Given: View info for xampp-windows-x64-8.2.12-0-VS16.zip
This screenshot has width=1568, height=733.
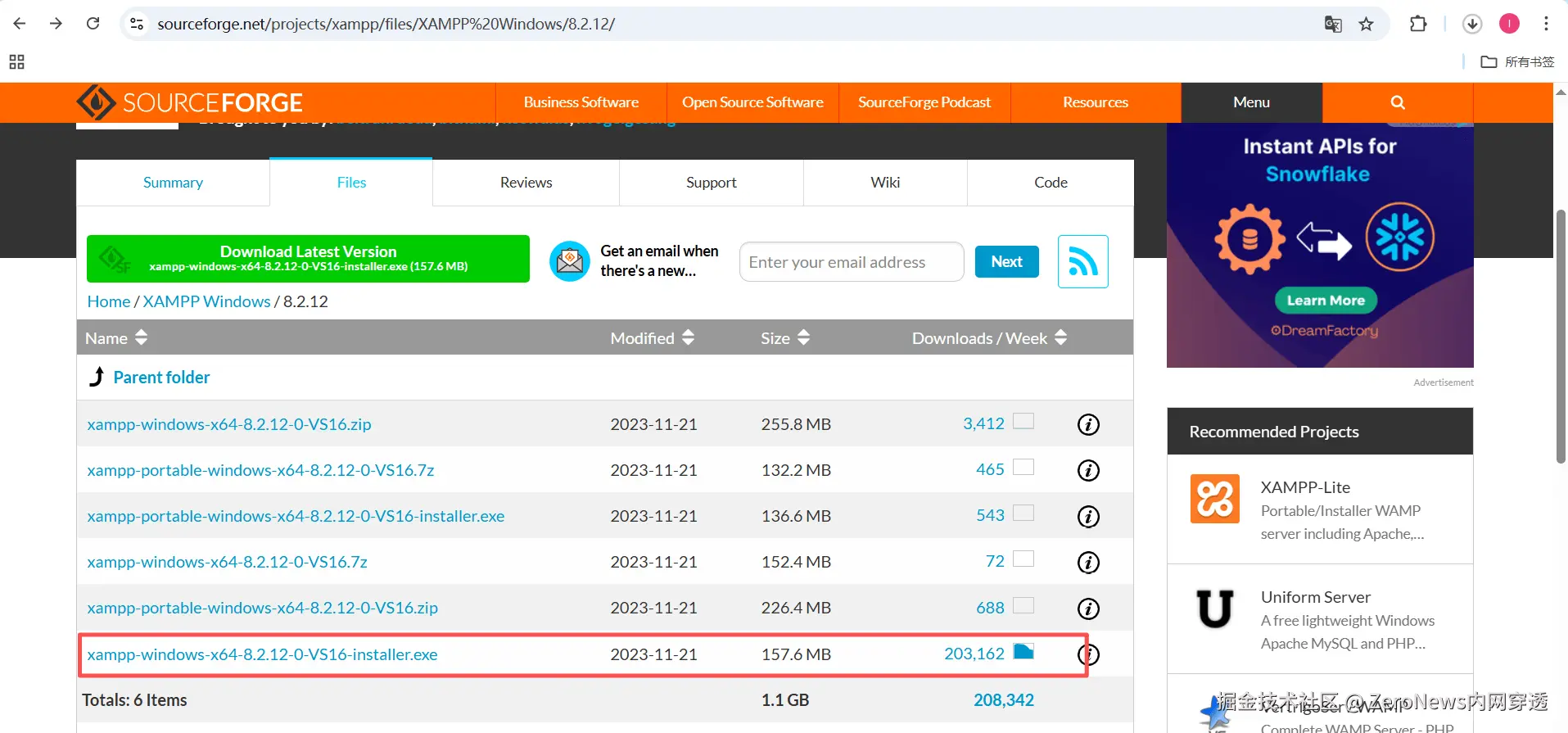Looking at the screenshot, I should [1088, 424].
